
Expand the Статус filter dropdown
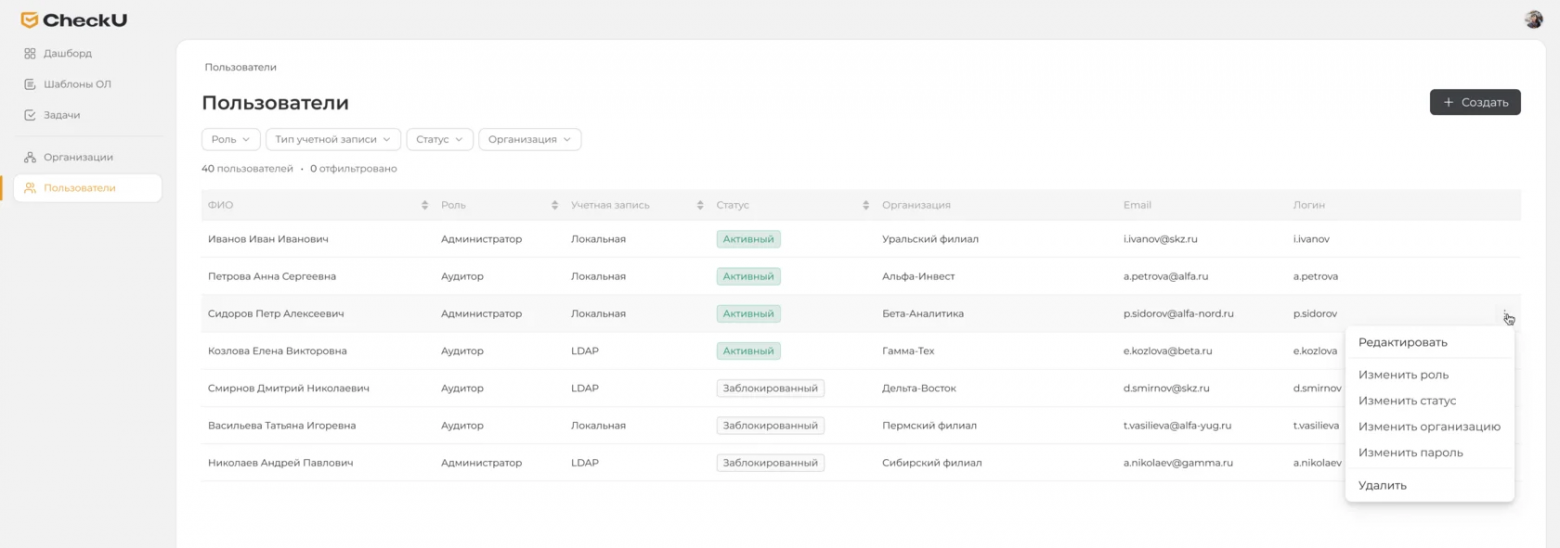tap(439, 140)
